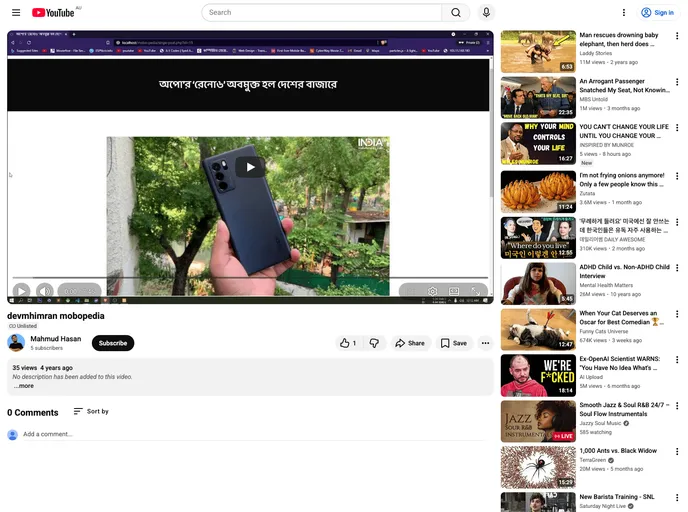
Task: Play the video using the center play button
Action: (250, 167)
